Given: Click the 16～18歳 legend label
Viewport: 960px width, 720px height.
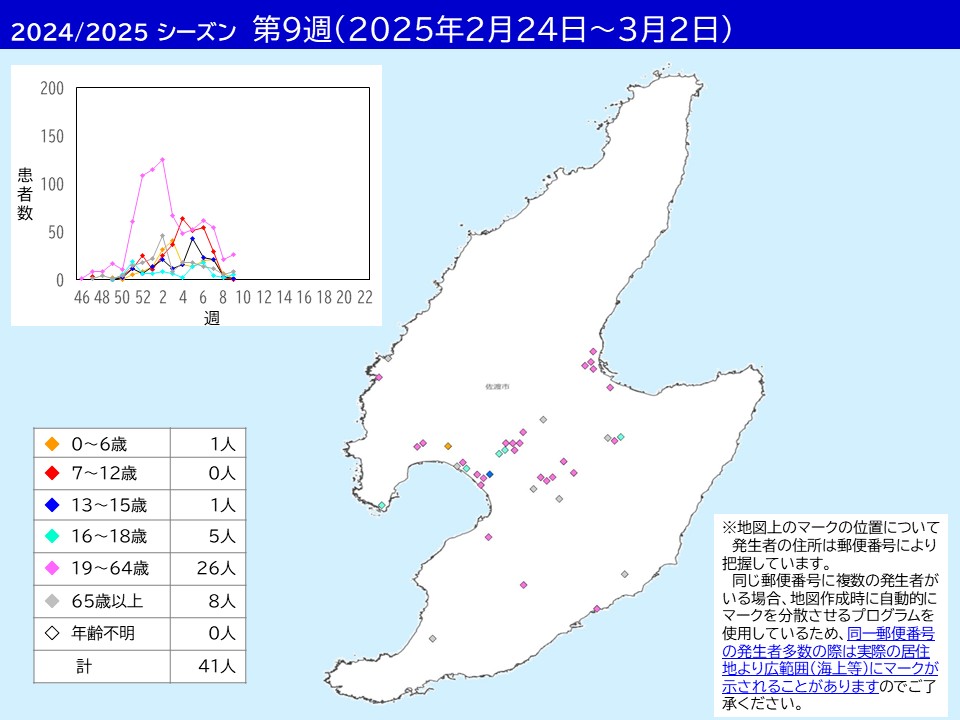Looking at the screenshot, I should click(109, 536).
